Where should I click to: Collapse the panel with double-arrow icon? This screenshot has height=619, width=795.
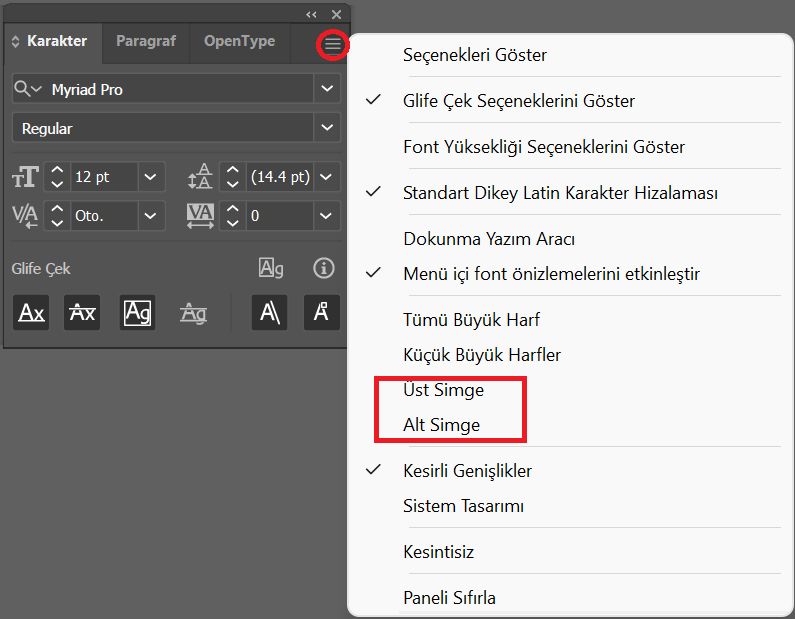click(x=311, y=15)
